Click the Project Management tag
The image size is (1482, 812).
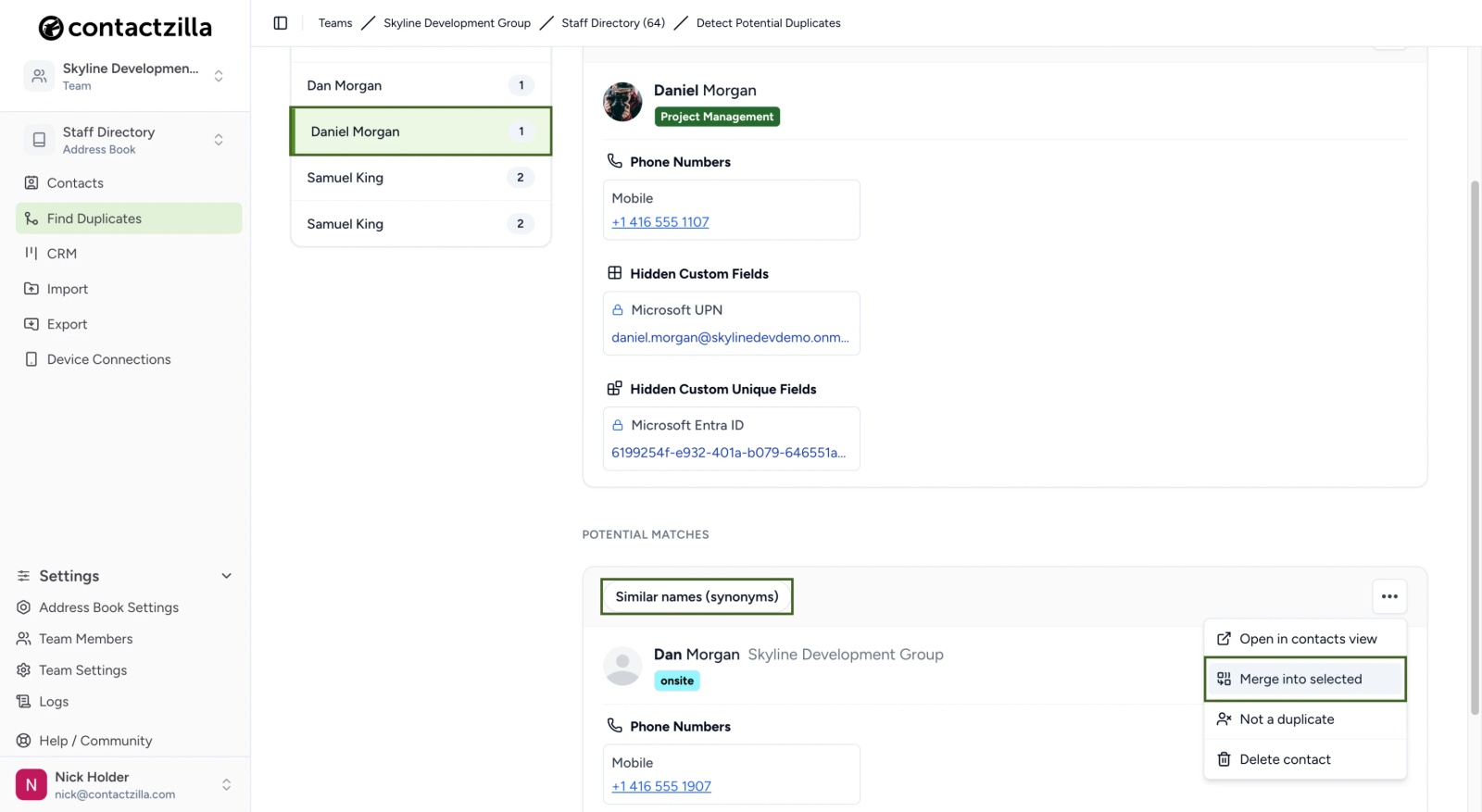click(x=717, y=117)
